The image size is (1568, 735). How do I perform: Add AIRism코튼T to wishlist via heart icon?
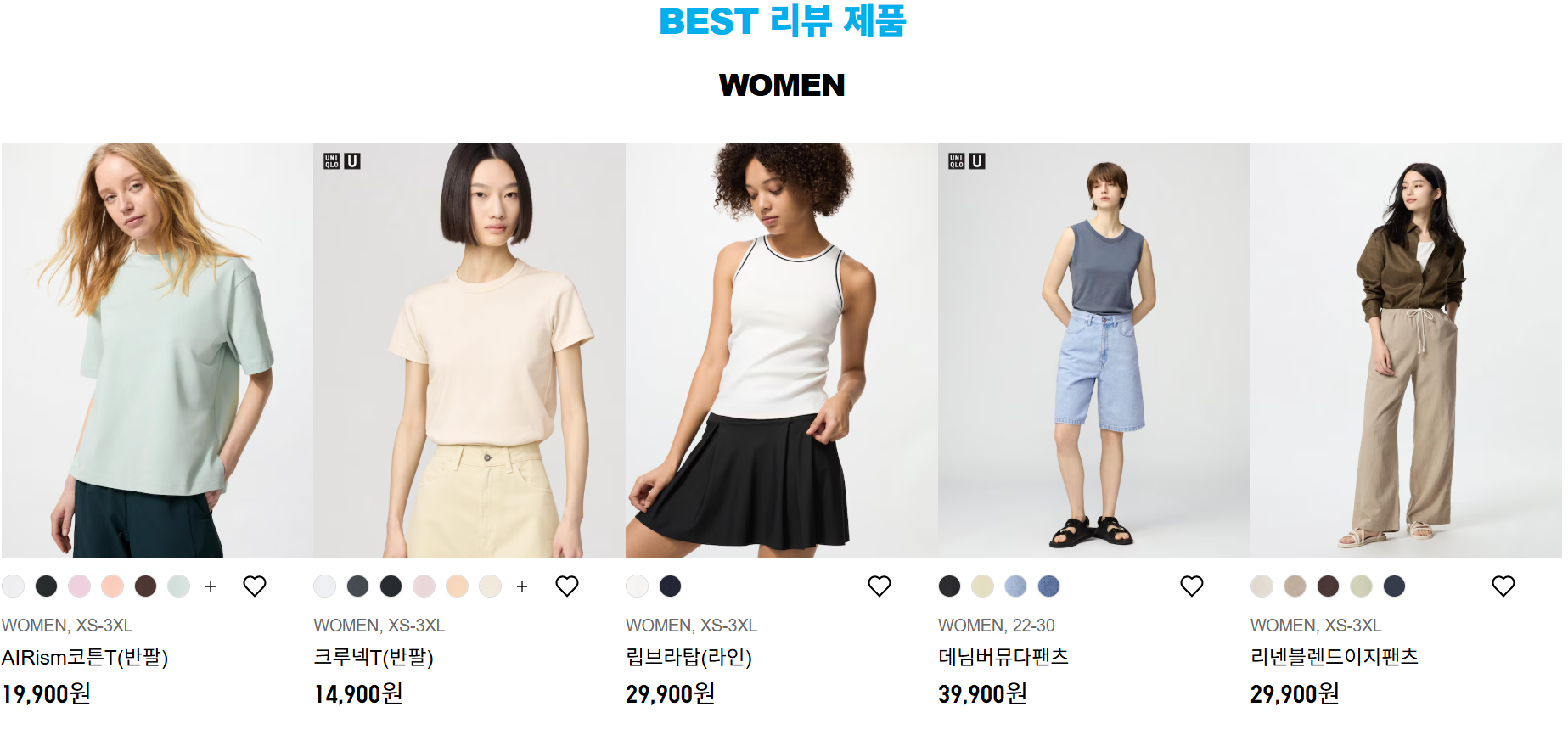(x=255, y=586)
